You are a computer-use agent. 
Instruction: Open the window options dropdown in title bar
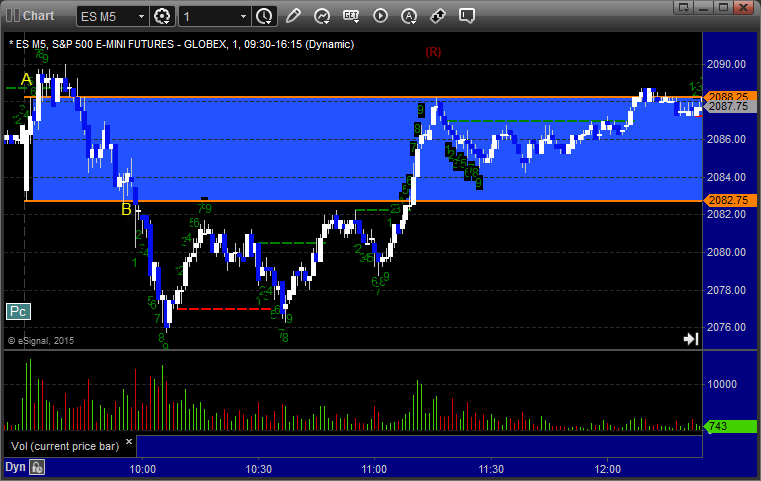[x=684, y=7]
